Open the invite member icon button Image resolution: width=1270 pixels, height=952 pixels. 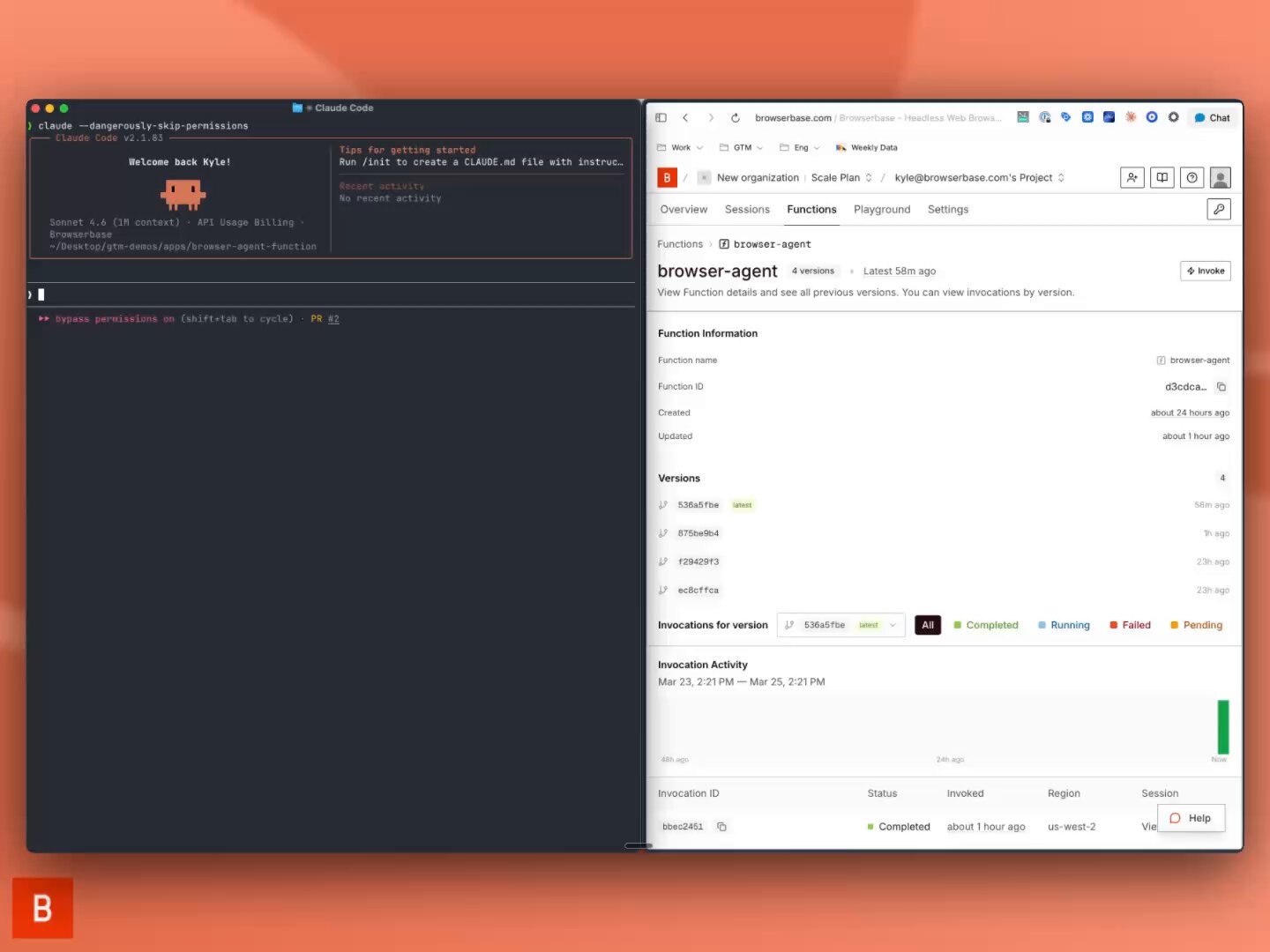(x=1132, y=178)
